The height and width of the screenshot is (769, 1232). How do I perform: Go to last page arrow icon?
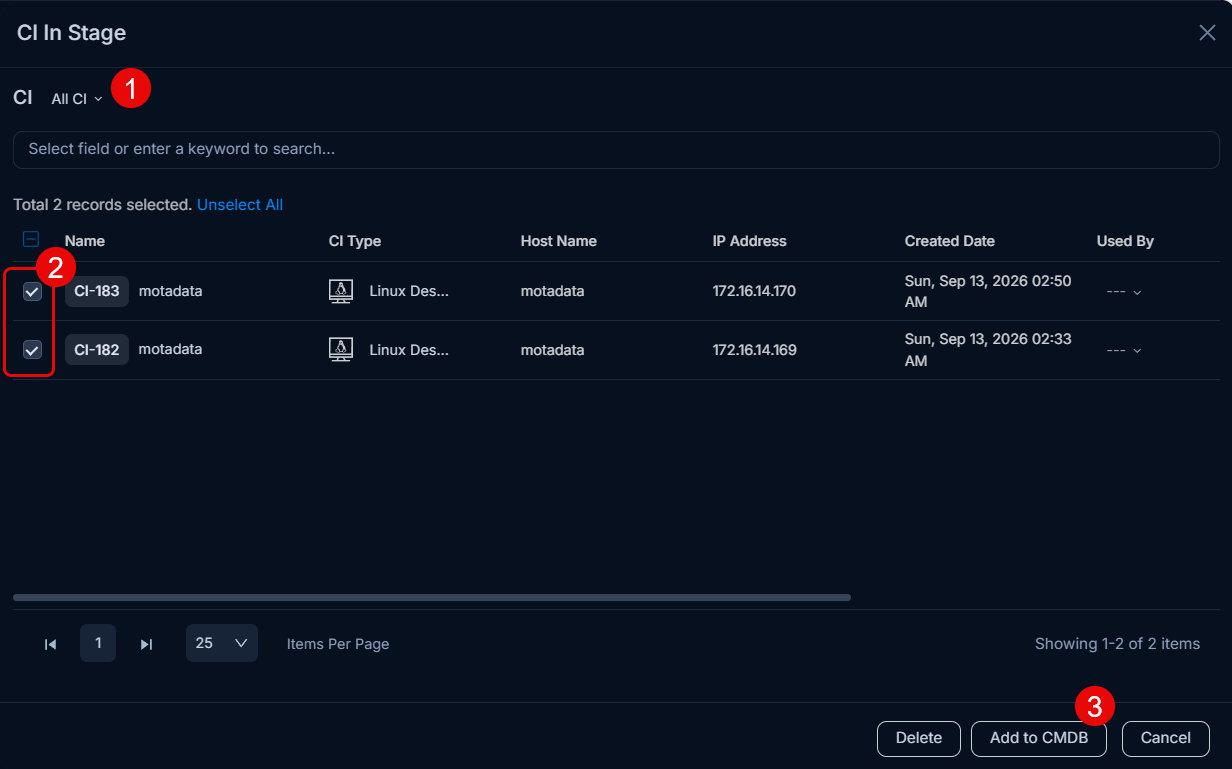146,644
